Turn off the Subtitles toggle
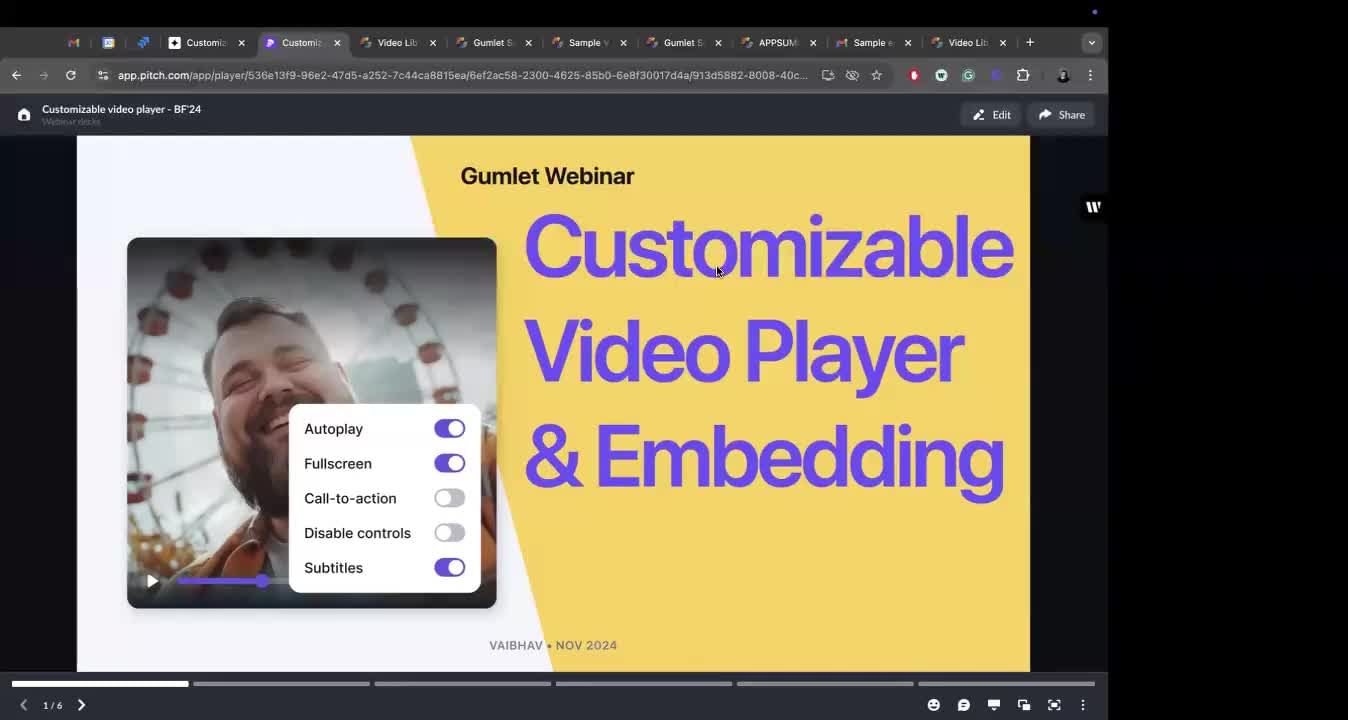This screenshot has width=1348, height=720. point(449,568)
